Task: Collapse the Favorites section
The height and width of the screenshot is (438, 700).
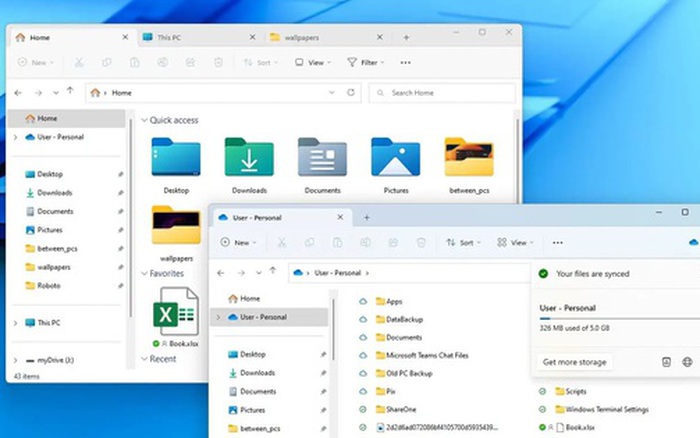Action: pos(143,273)
